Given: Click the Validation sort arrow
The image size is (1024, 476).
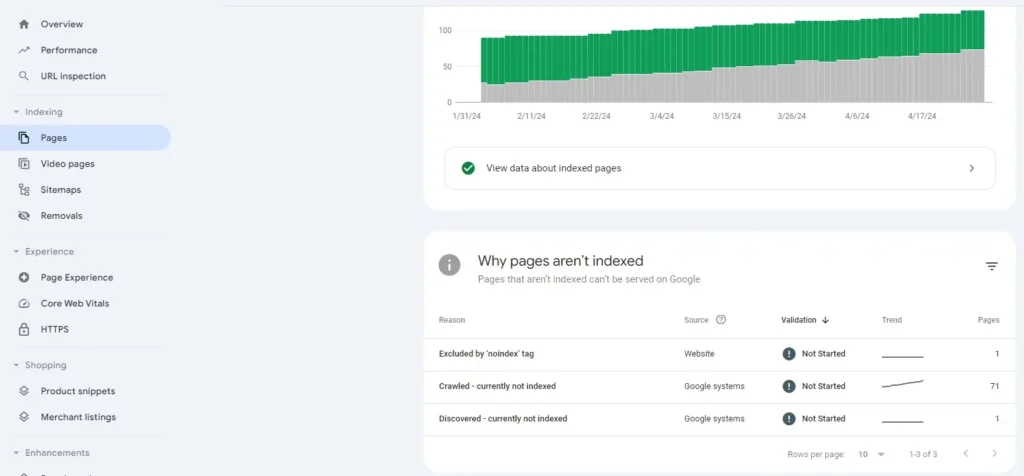Looking at the screenshot, I should pos(825,320).
